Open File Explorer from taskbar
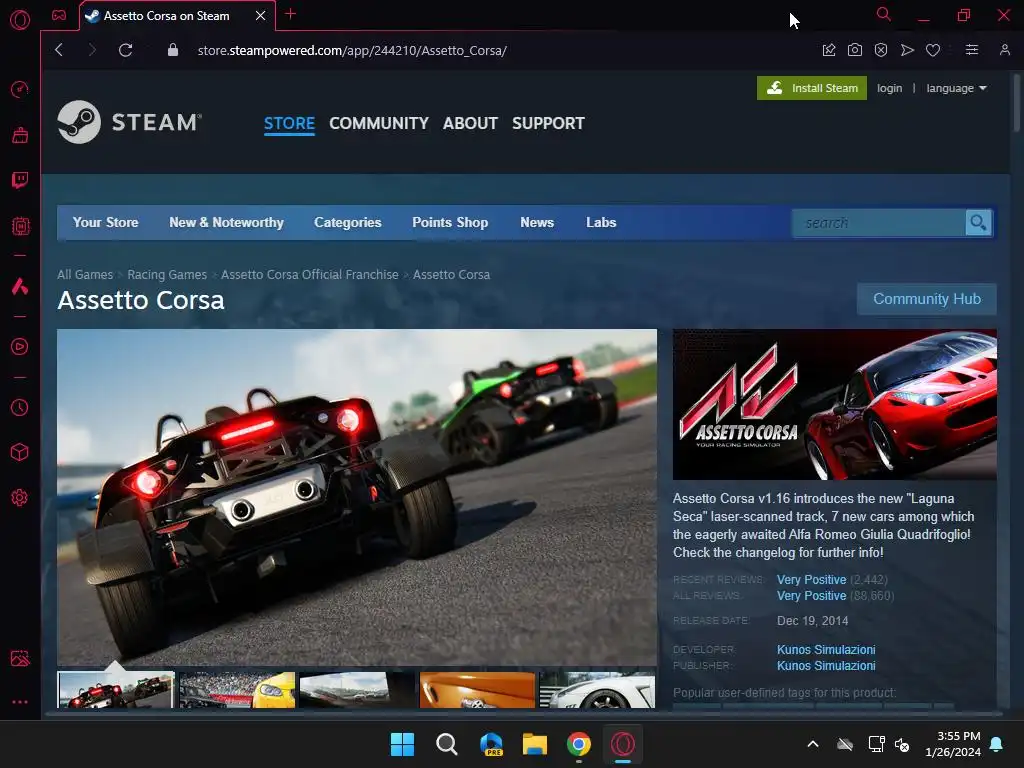1024x768 pixels. coord(534,744)
